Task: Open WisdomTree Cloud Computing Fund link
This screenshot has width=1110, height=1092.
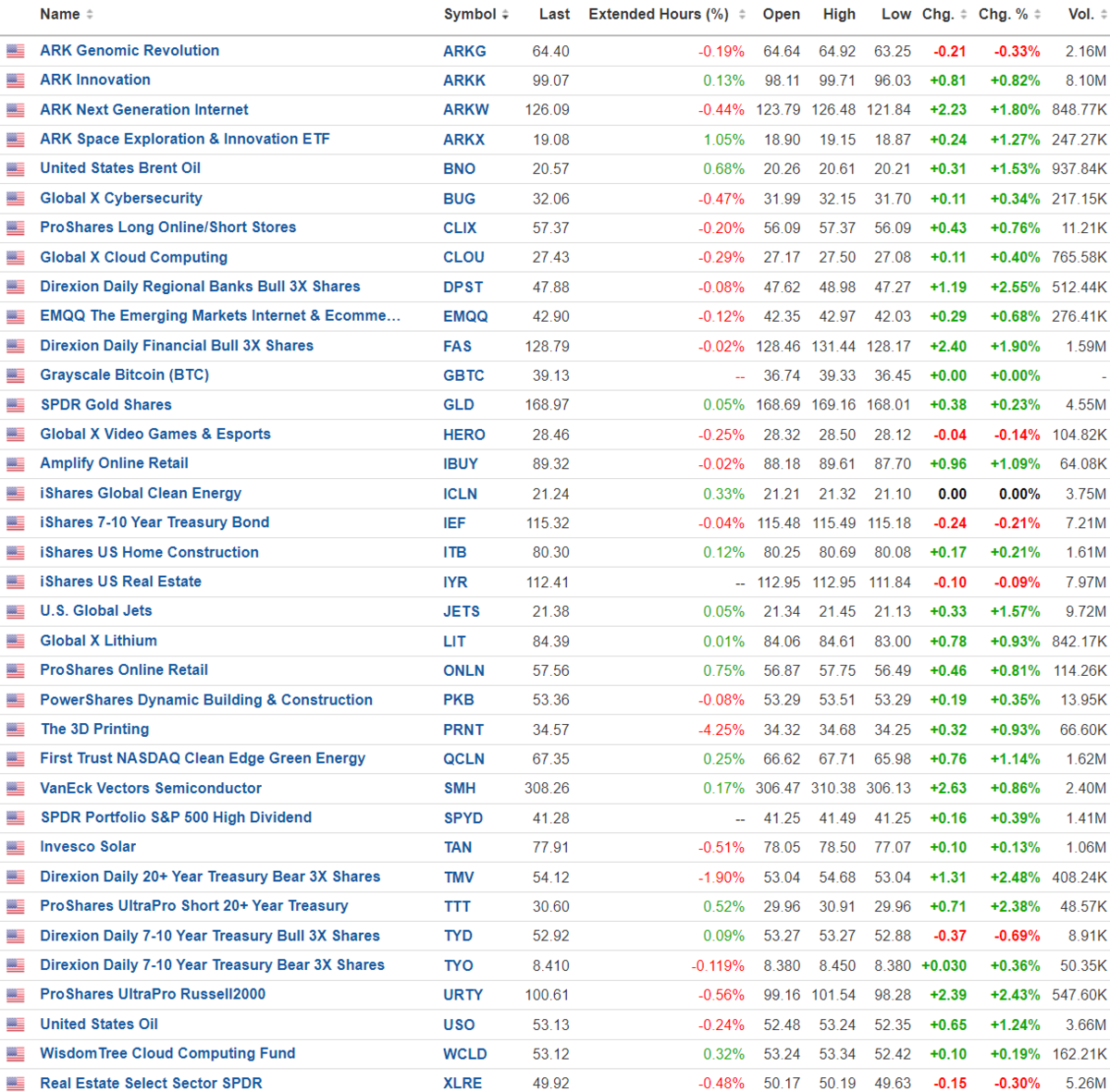Action: click(167, 1054)
